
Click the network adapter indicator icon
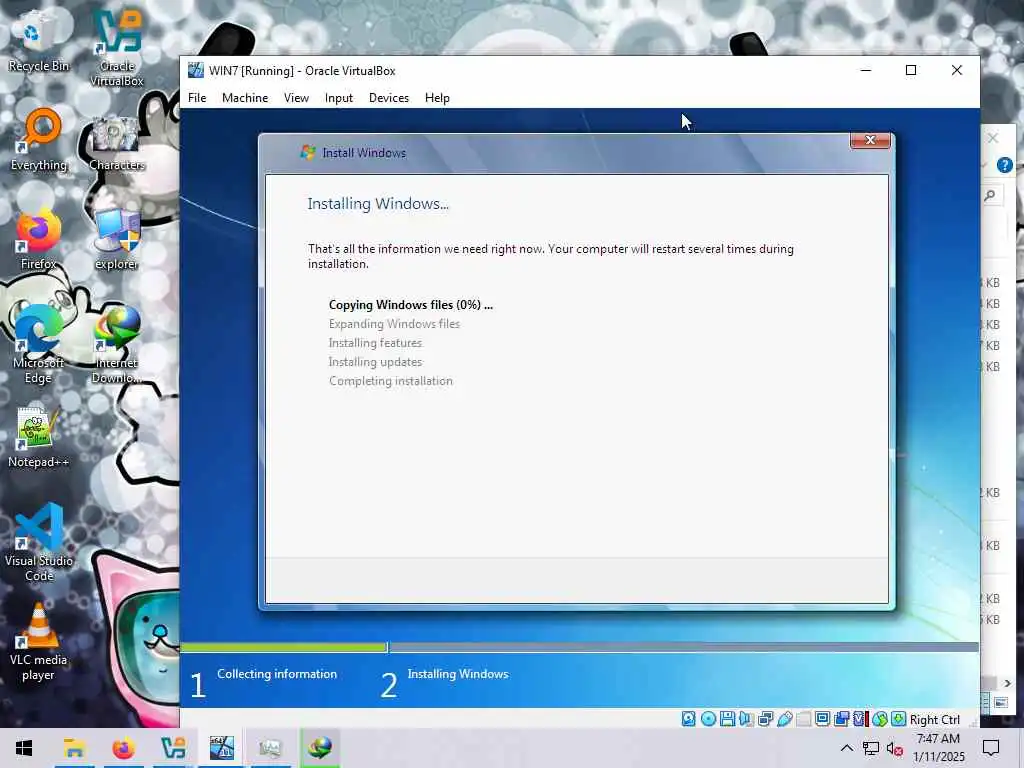[x=765, y=719]
